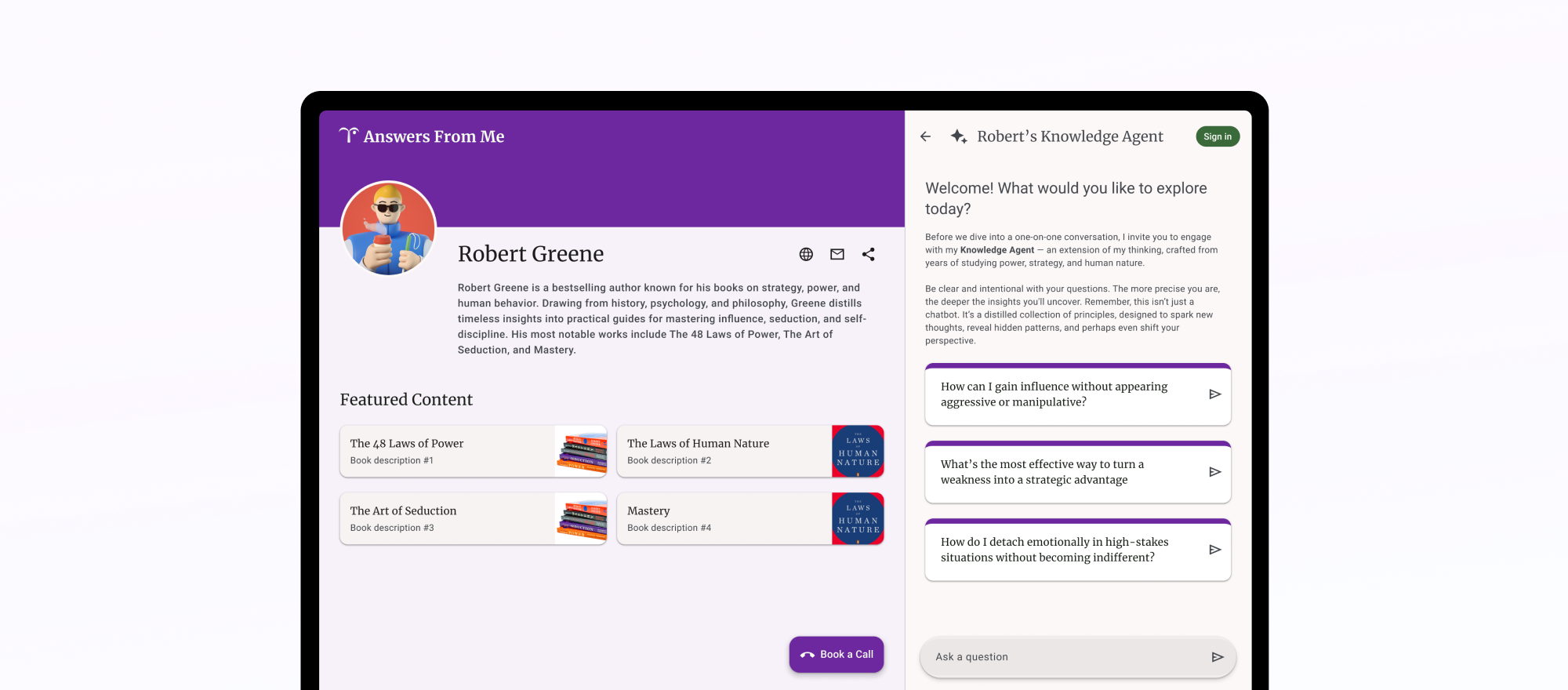Viewport: 1568px width, 690px height.
Task: Click send arrow on weakness strategic advantage question
Action: (1214, 472)
